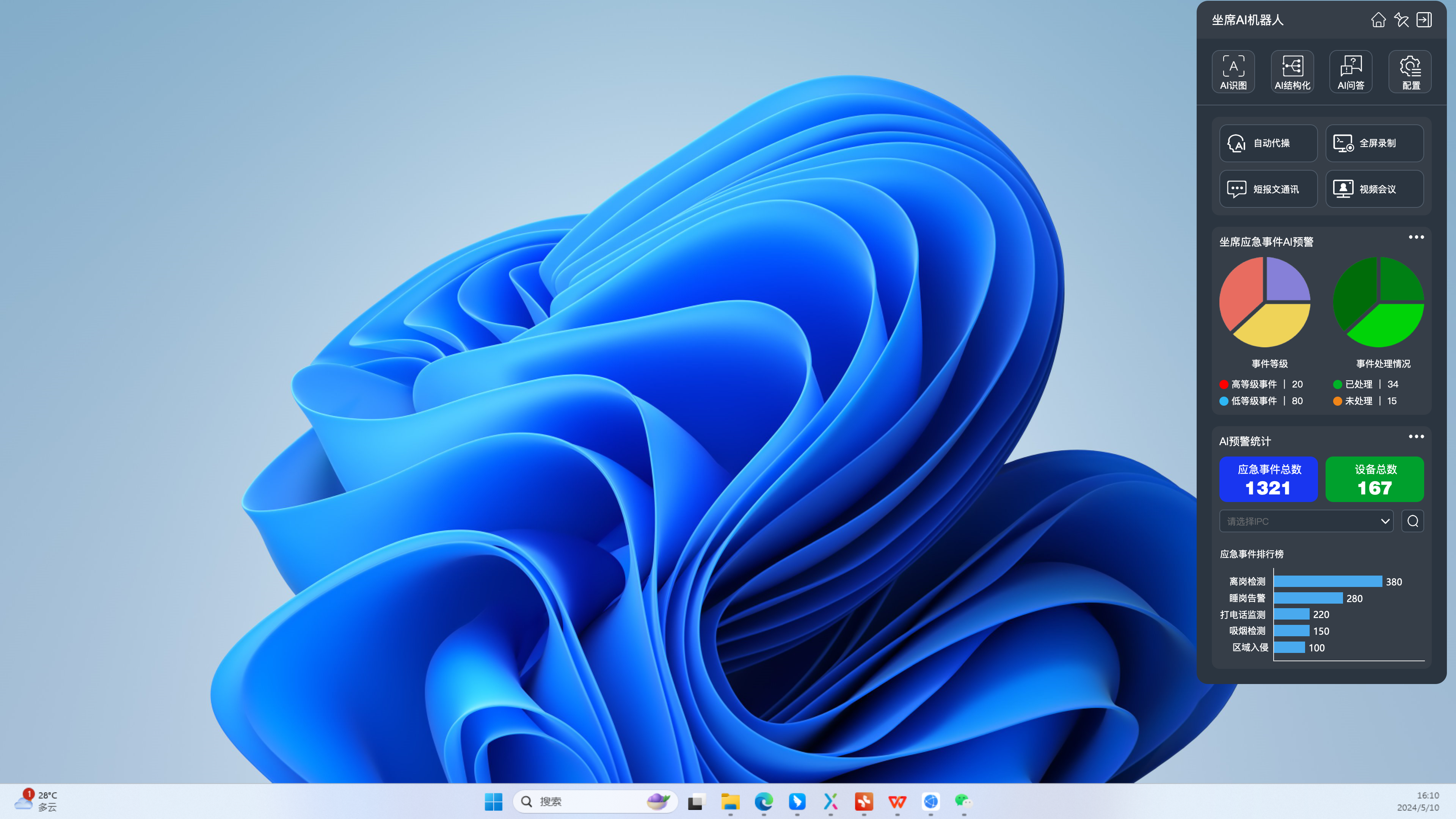Launch 视频会议 video conference
The height and width of the screenshot is (819, 1456).
(1374, 189)
